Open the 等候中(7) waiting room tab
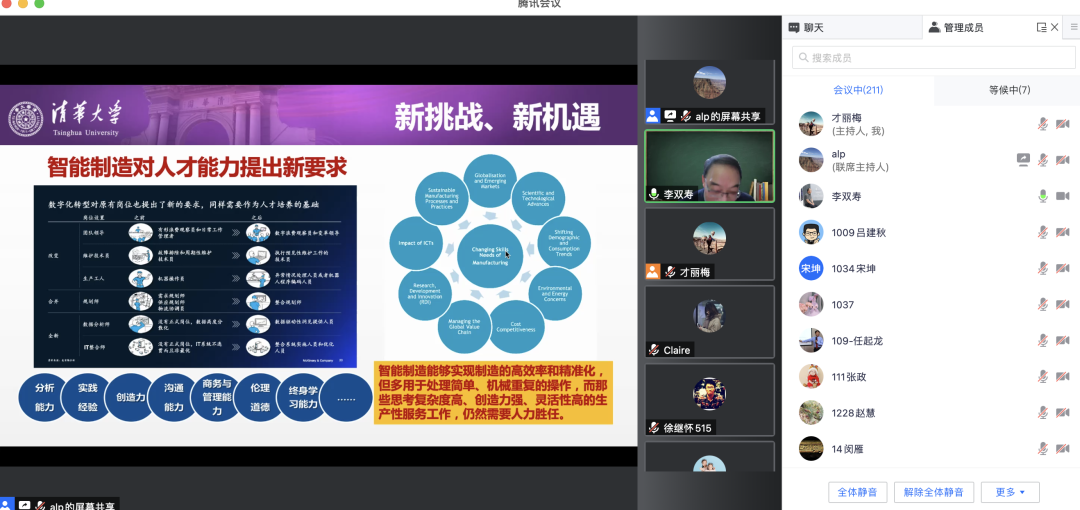Screen dimensions: 1080x510 (x=1010, y=90)
